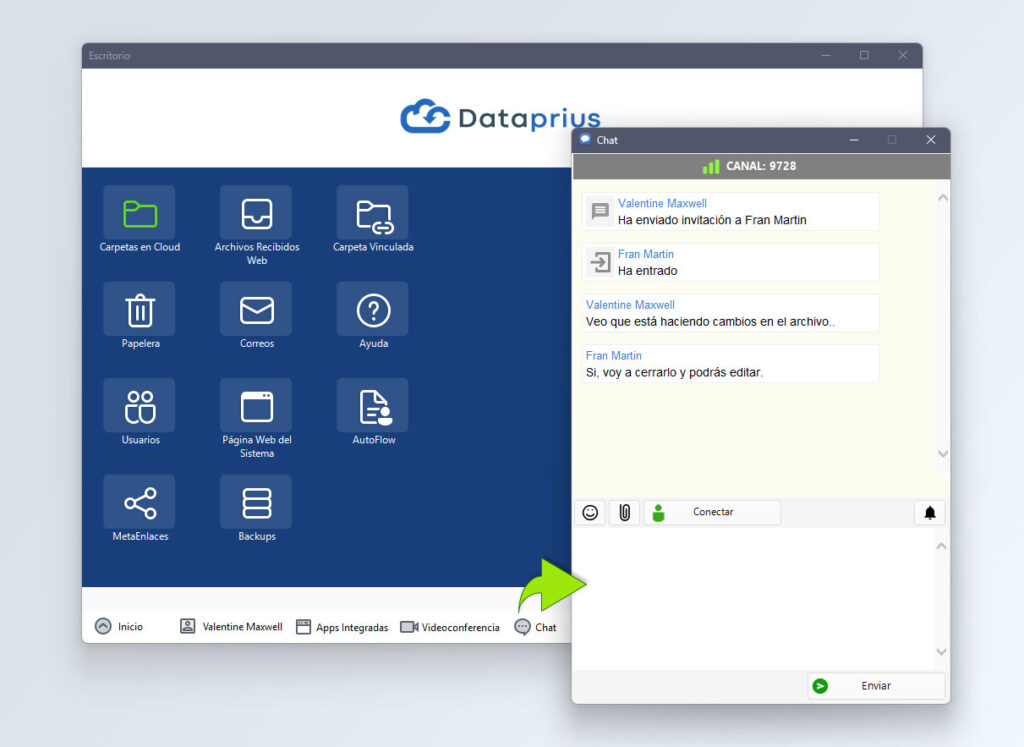Screen dimensions: 1024x747
Task: Open the Backups icon
Action: tap(256, 502)
